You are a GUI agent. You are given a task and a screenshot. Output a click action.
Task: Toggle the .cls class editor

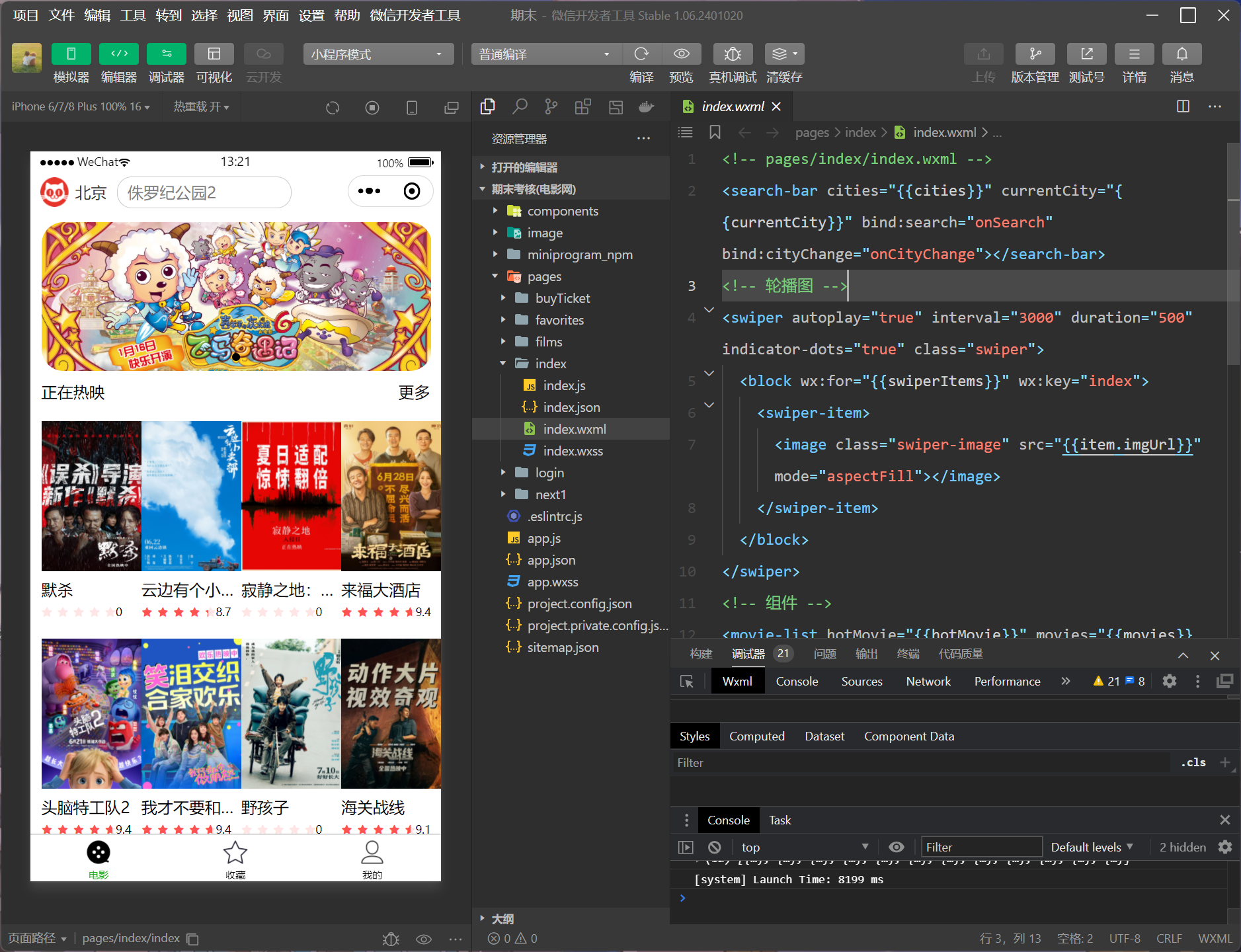pos(1193,762)
